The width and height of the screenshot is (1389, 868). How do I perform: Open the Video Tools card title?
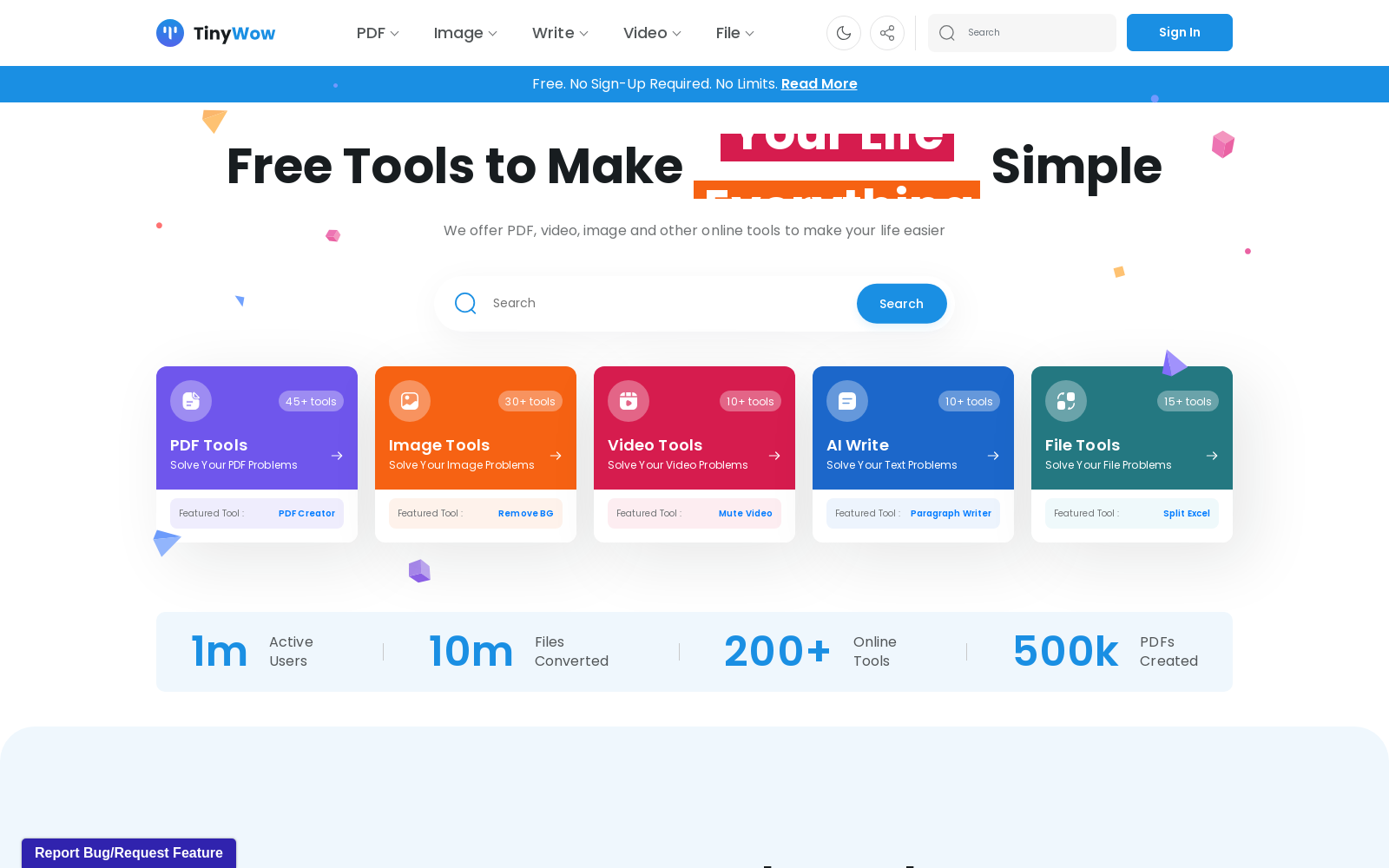click(x=655, y=445)
